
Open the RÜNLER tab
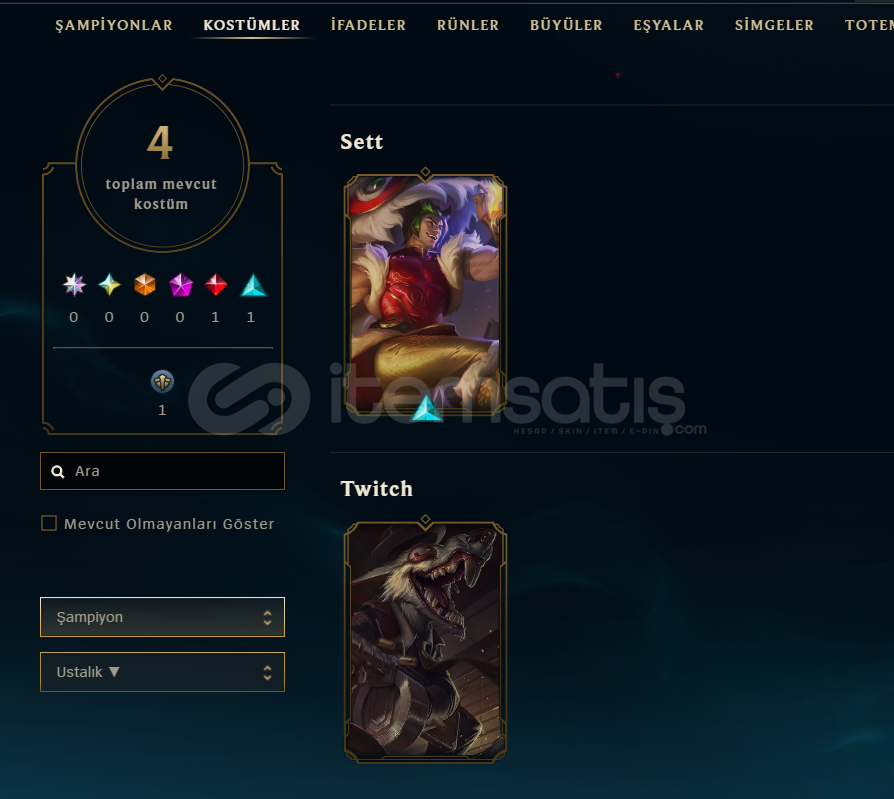pos(468,25)
